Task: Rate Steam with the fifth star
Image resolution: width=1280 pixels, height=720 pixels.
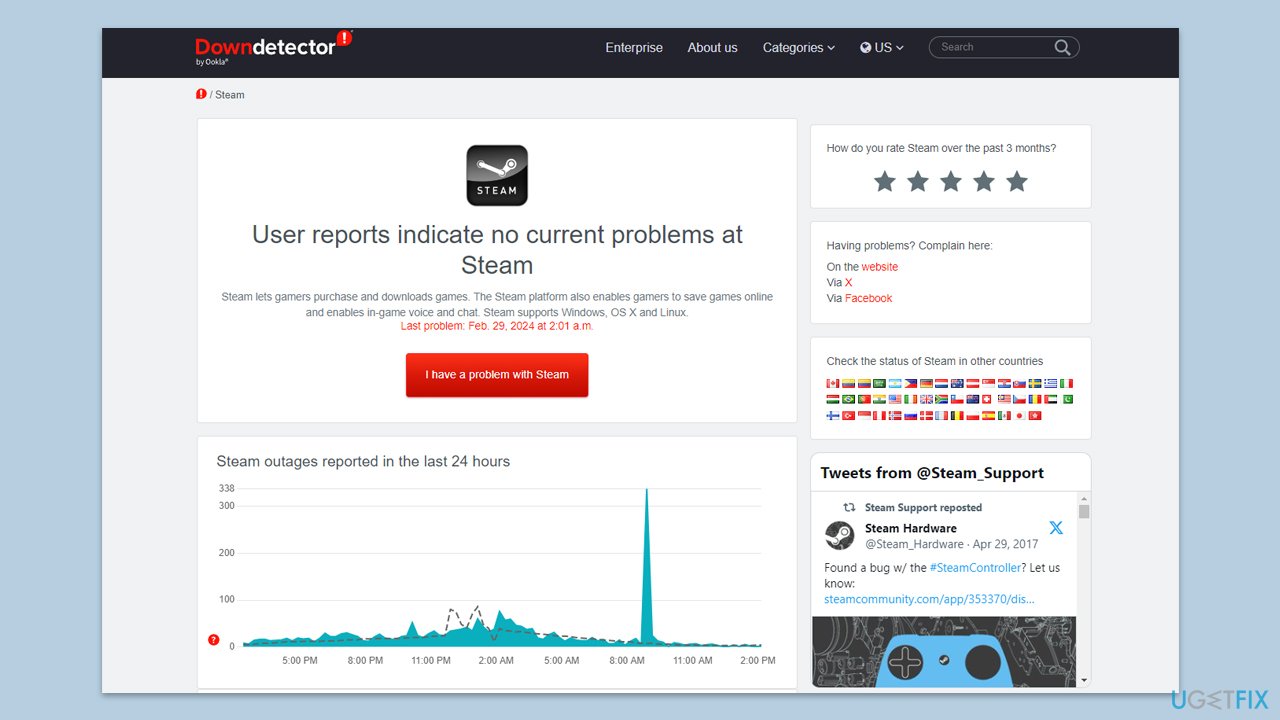Action: click(1017, 181)
